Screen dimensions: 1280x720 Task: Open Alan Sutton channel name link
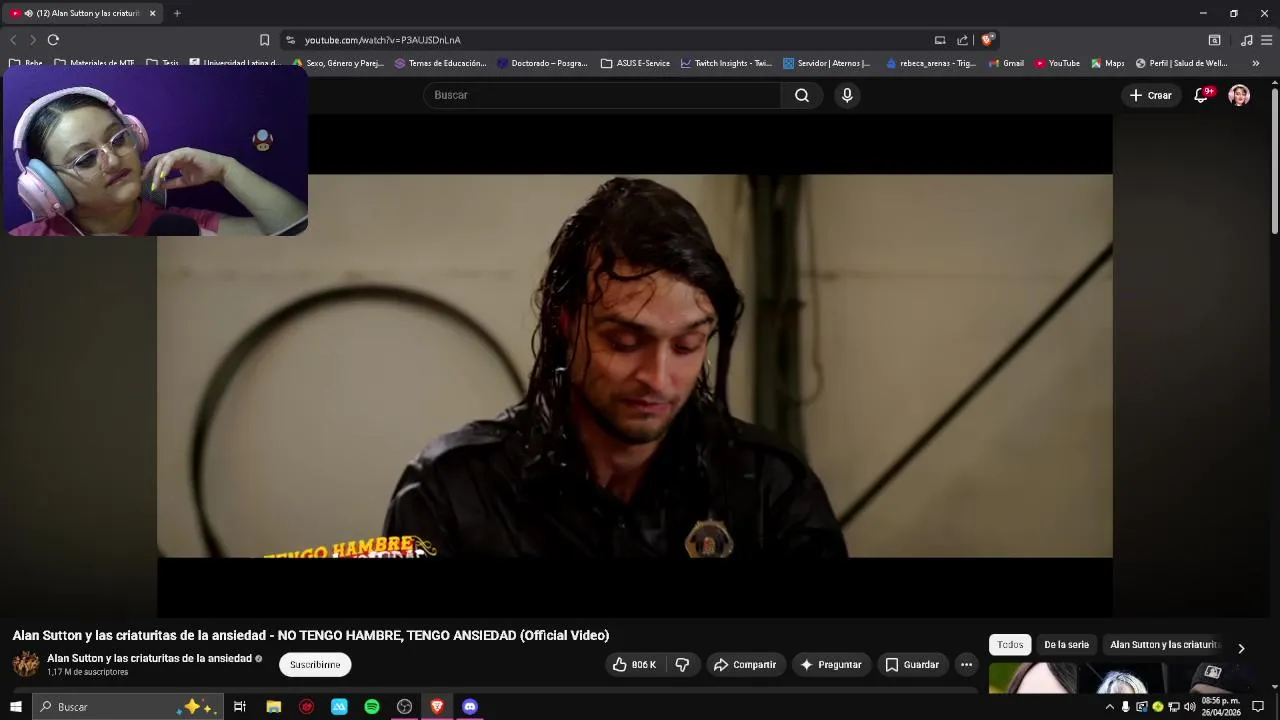pos(149,658)
